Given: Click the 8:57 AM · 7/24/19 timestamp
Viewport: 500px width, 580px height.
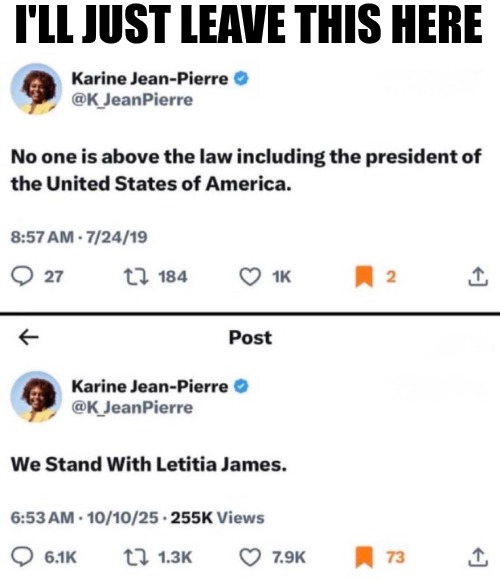Looking at the screenshot, I should 79,237.
